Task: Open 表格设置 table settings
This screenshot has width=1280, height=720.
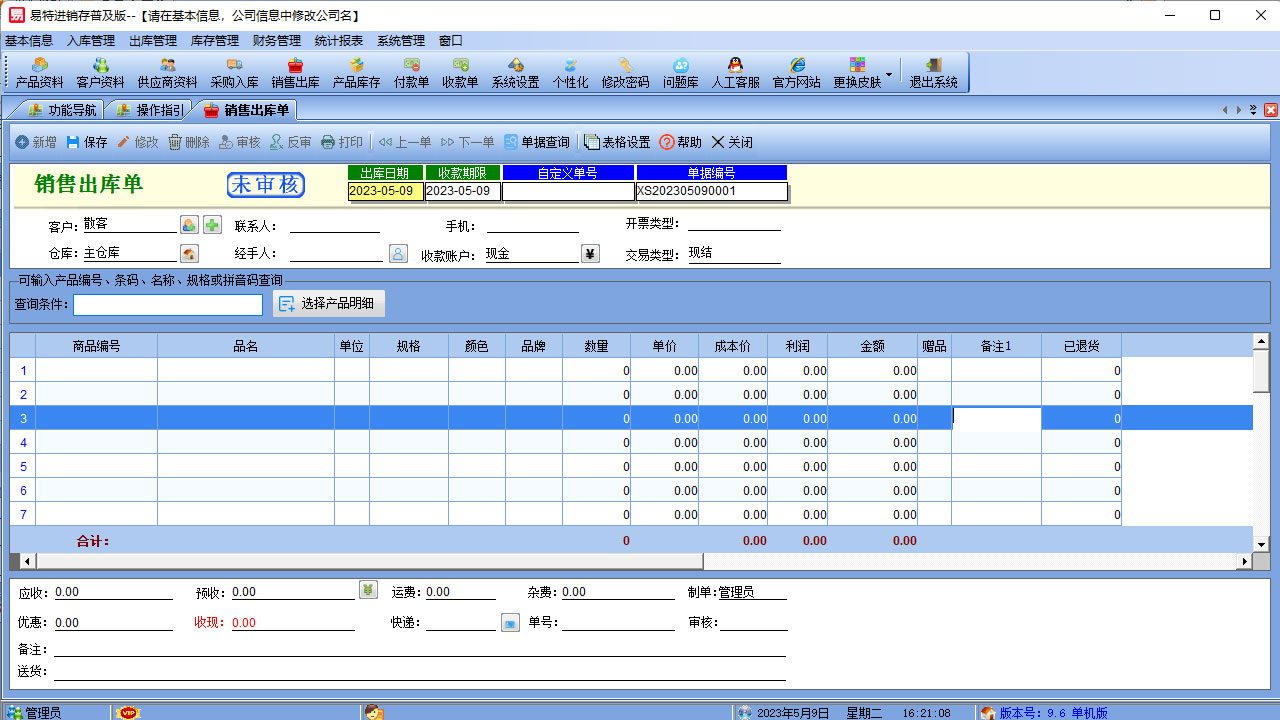Action: (618, 141)
